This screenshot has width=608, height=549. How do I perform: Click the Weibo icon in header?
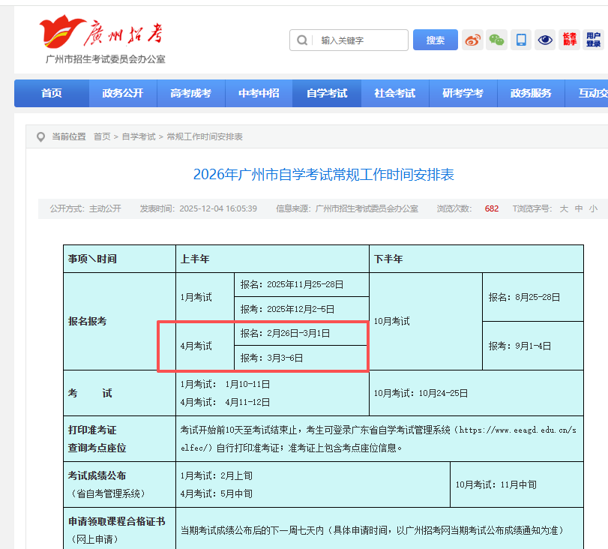[472, 40]
